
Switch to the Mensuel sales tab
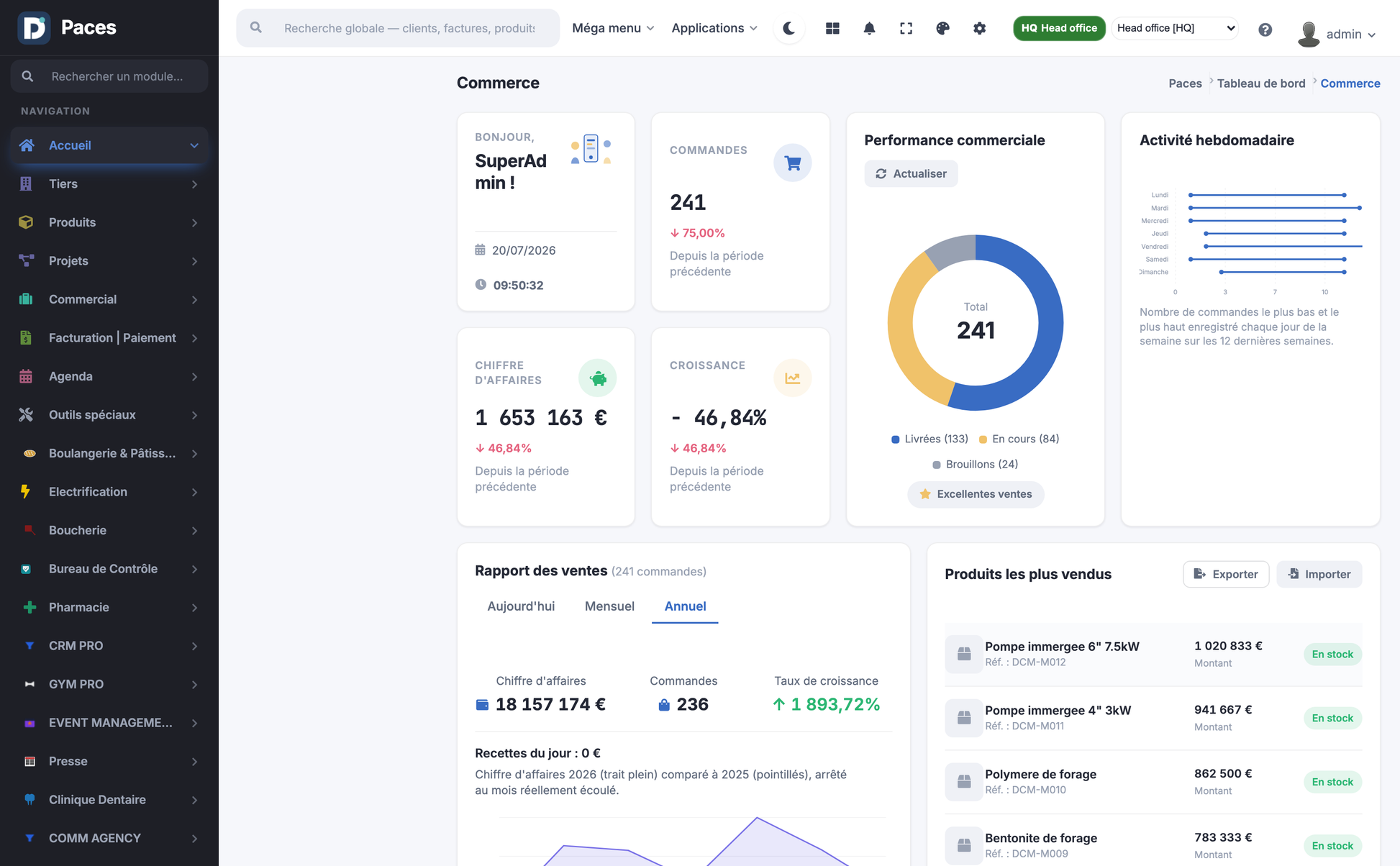coord(609,606)
